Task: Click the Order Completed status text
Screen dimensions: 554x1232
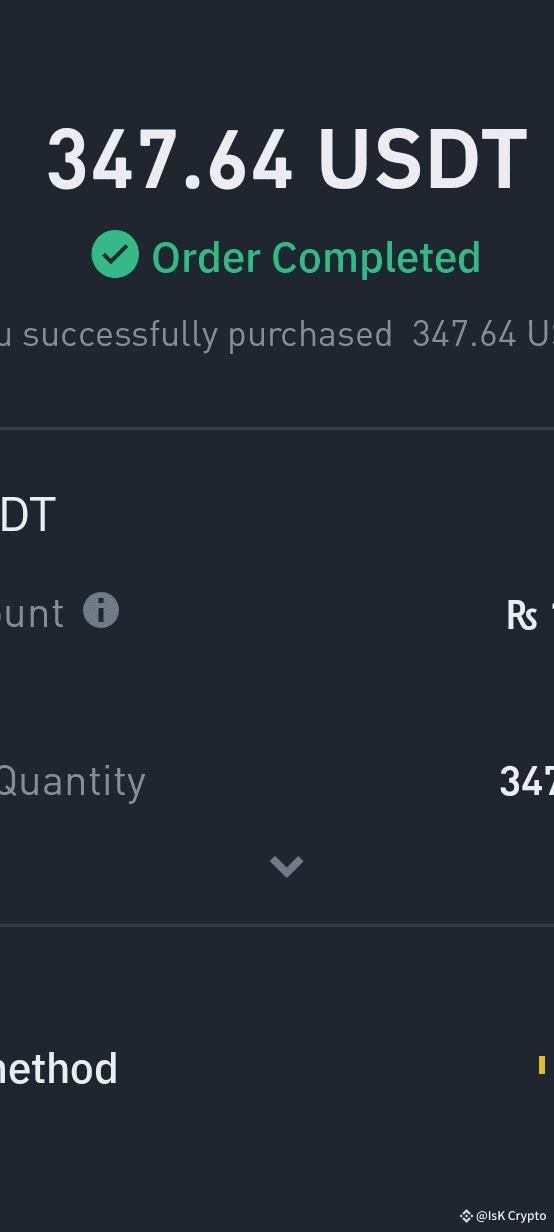Action: coord(316,257)
